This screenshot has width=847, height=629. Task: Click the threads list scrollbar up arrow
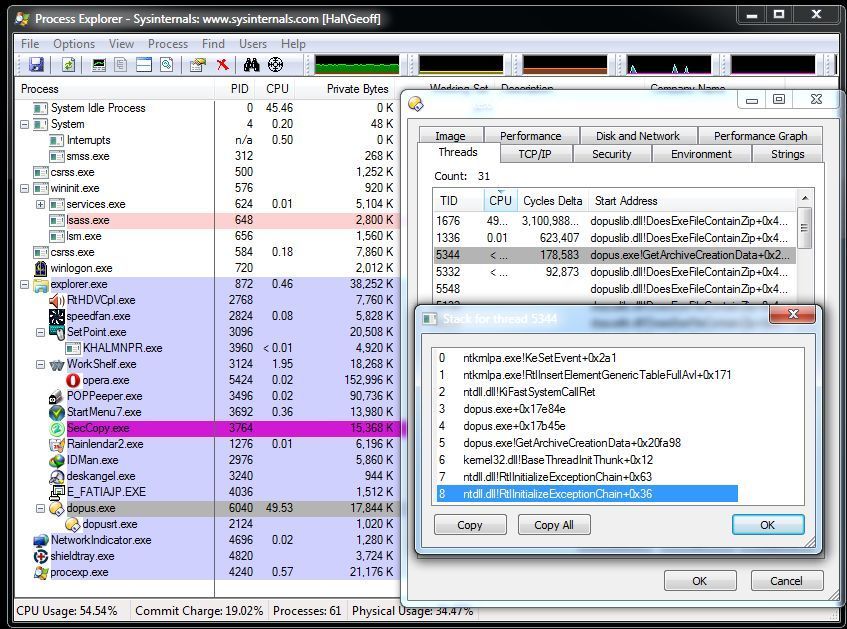click(x=805, y=198)
